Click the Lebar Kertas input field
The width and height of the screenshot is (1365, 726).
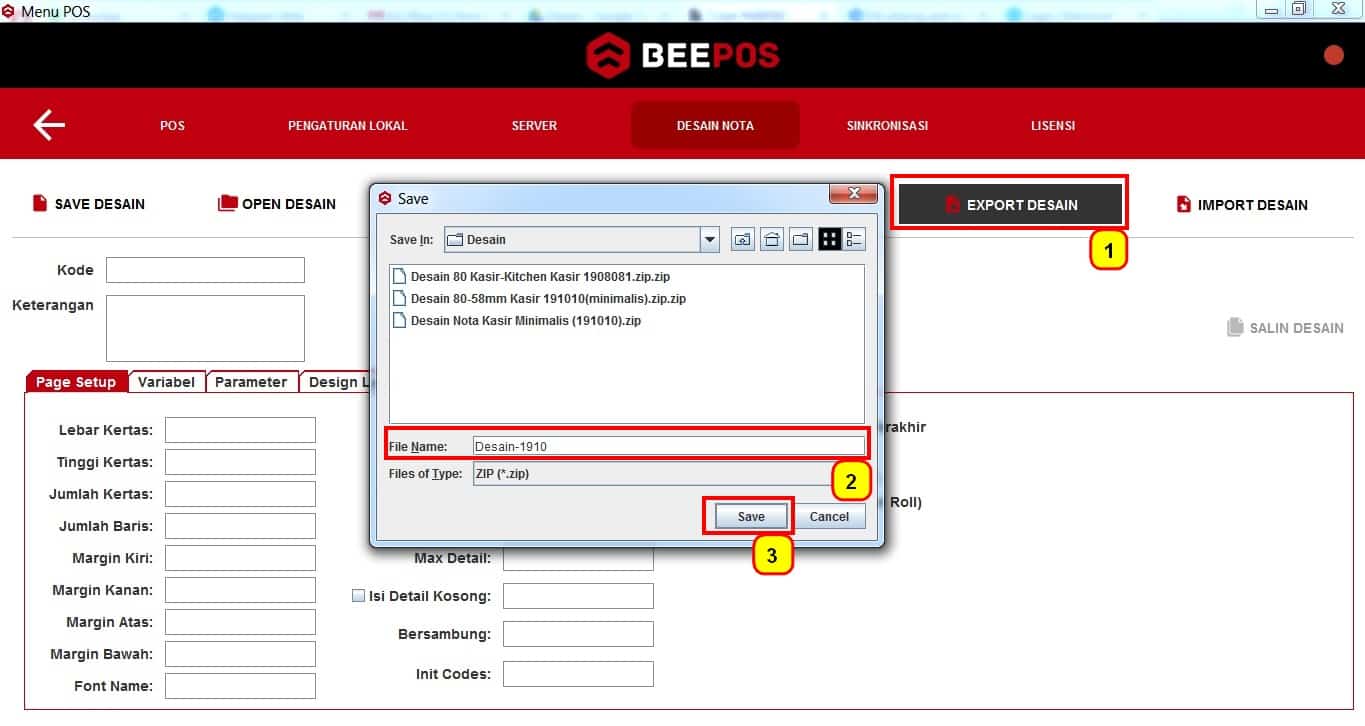click(240, 430)
